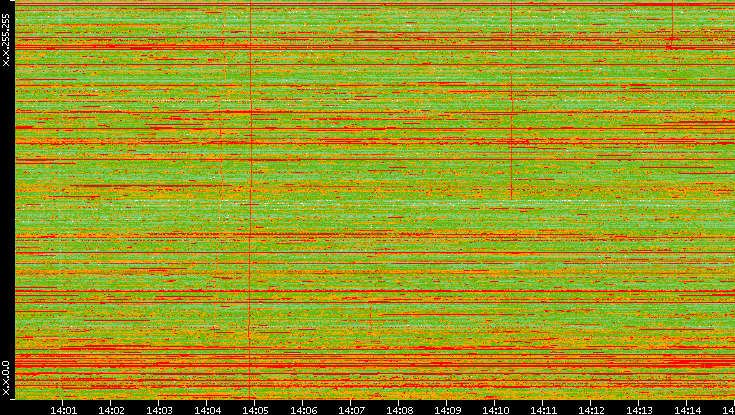
Task: Select the 14:06 tick label
Action: pos(303,410)
